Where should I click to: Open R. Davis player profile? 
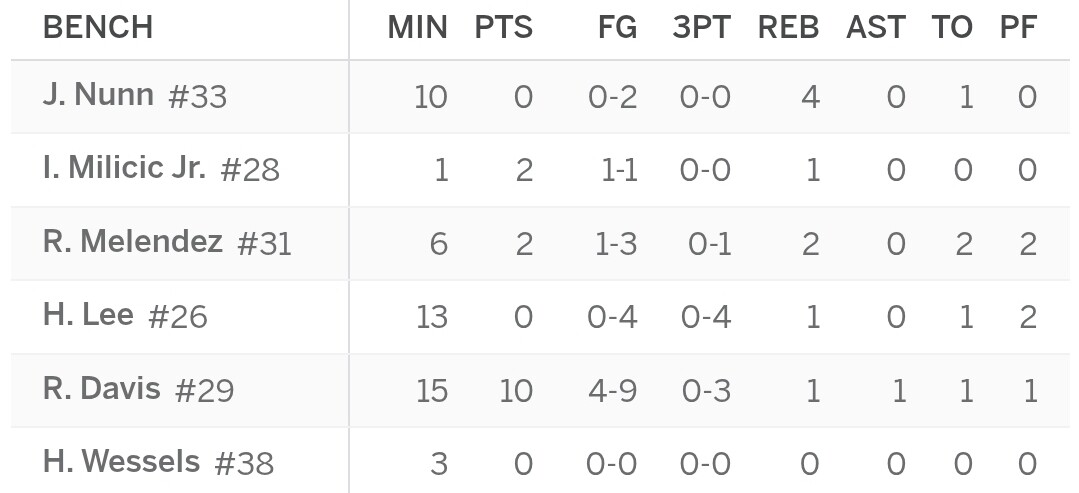coord(102,388)
